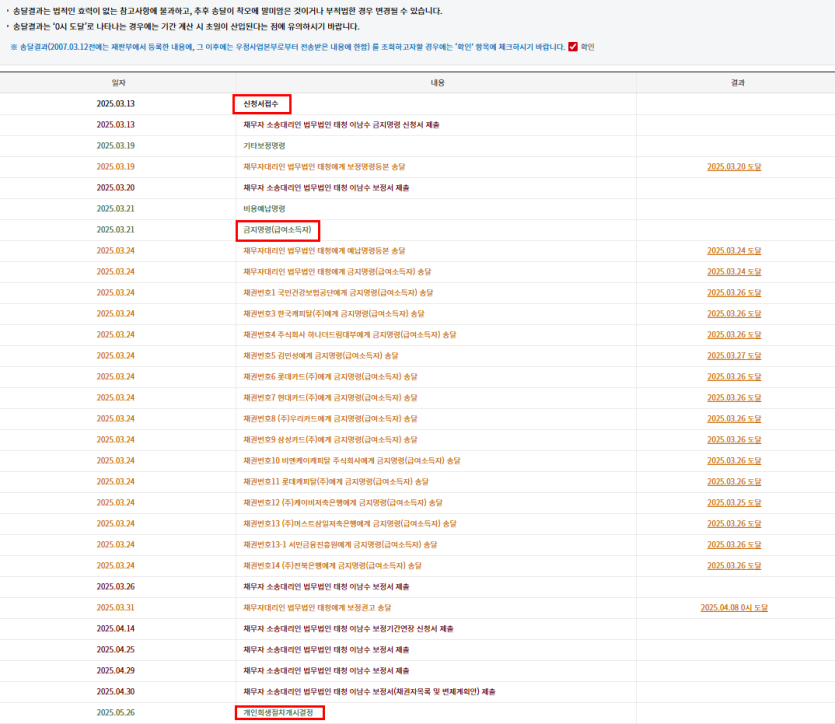
Task: Click the boxed 금지명령(급여소득자) entry
Action: 278,230
